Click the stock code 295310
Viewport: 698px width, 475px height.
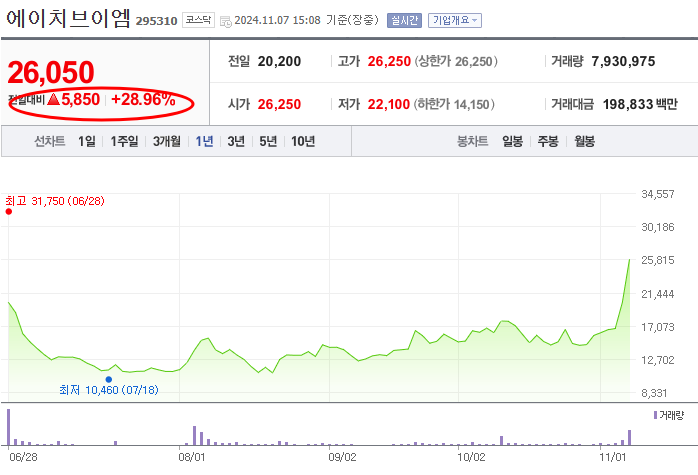[x=156, y=21]
